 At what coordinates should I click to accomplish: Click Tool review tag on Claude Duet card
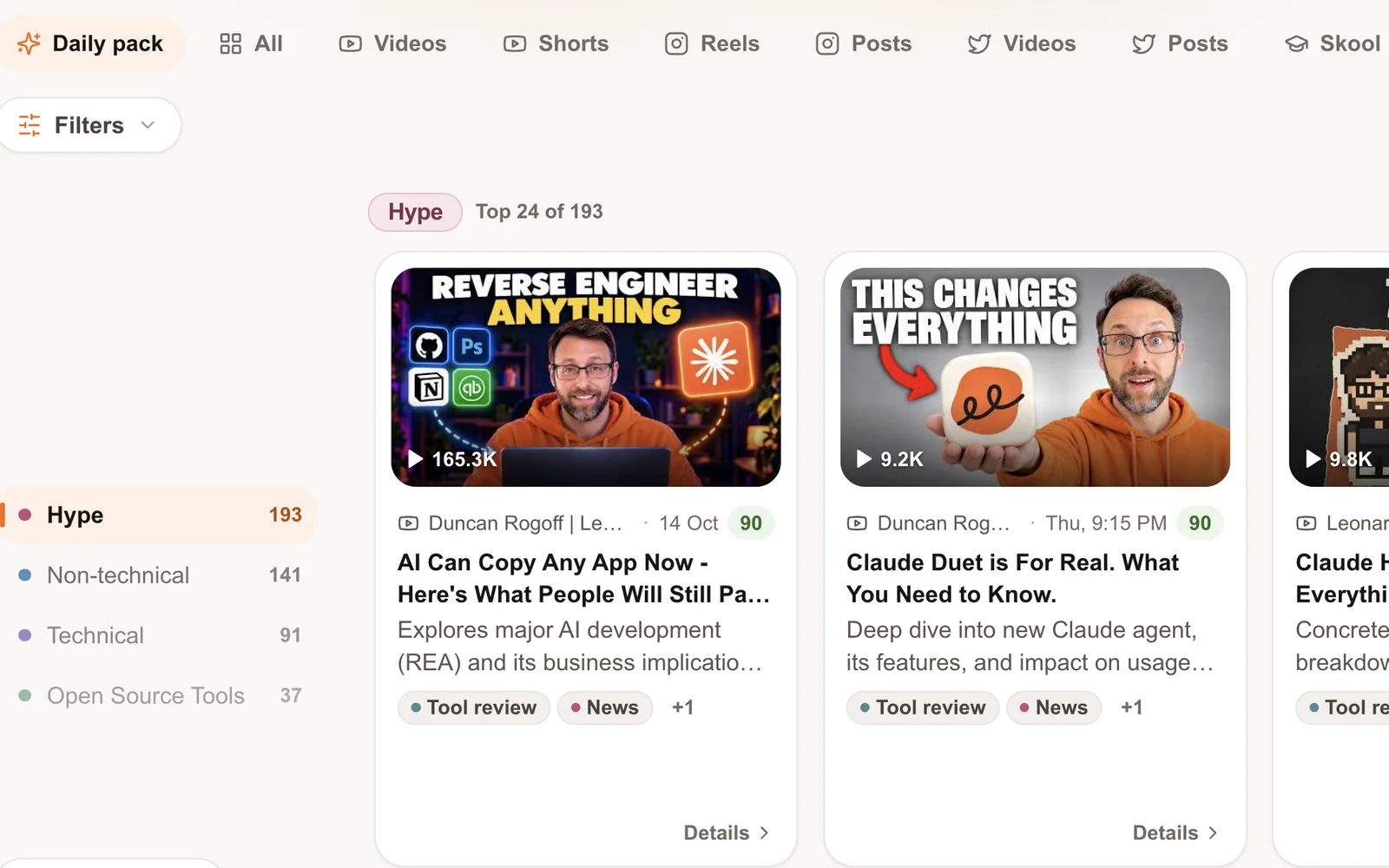pos(923,707)
